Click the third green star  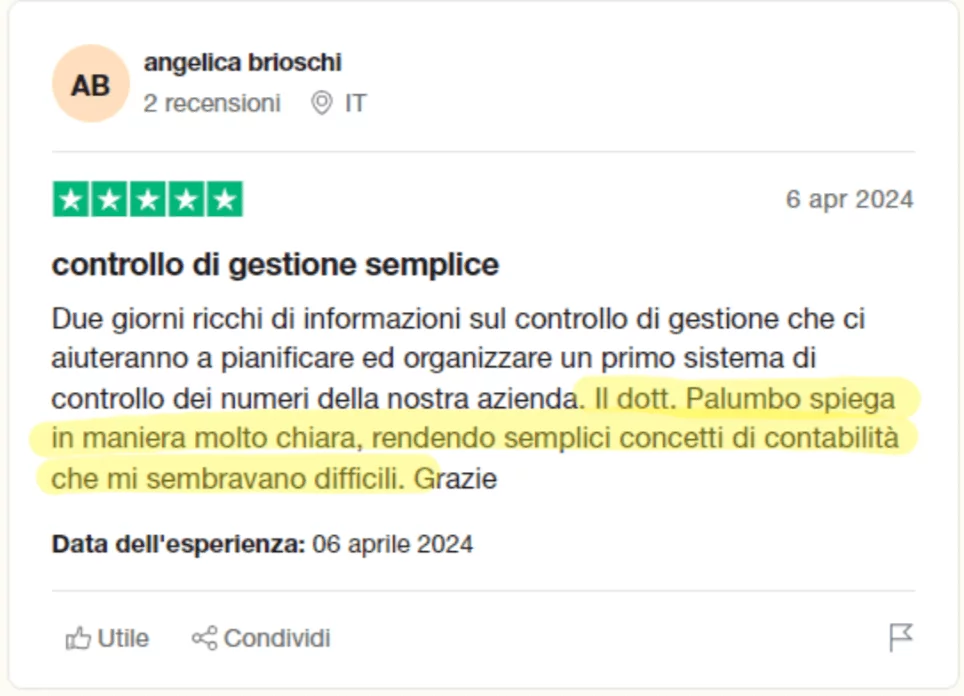coord(148,200)
